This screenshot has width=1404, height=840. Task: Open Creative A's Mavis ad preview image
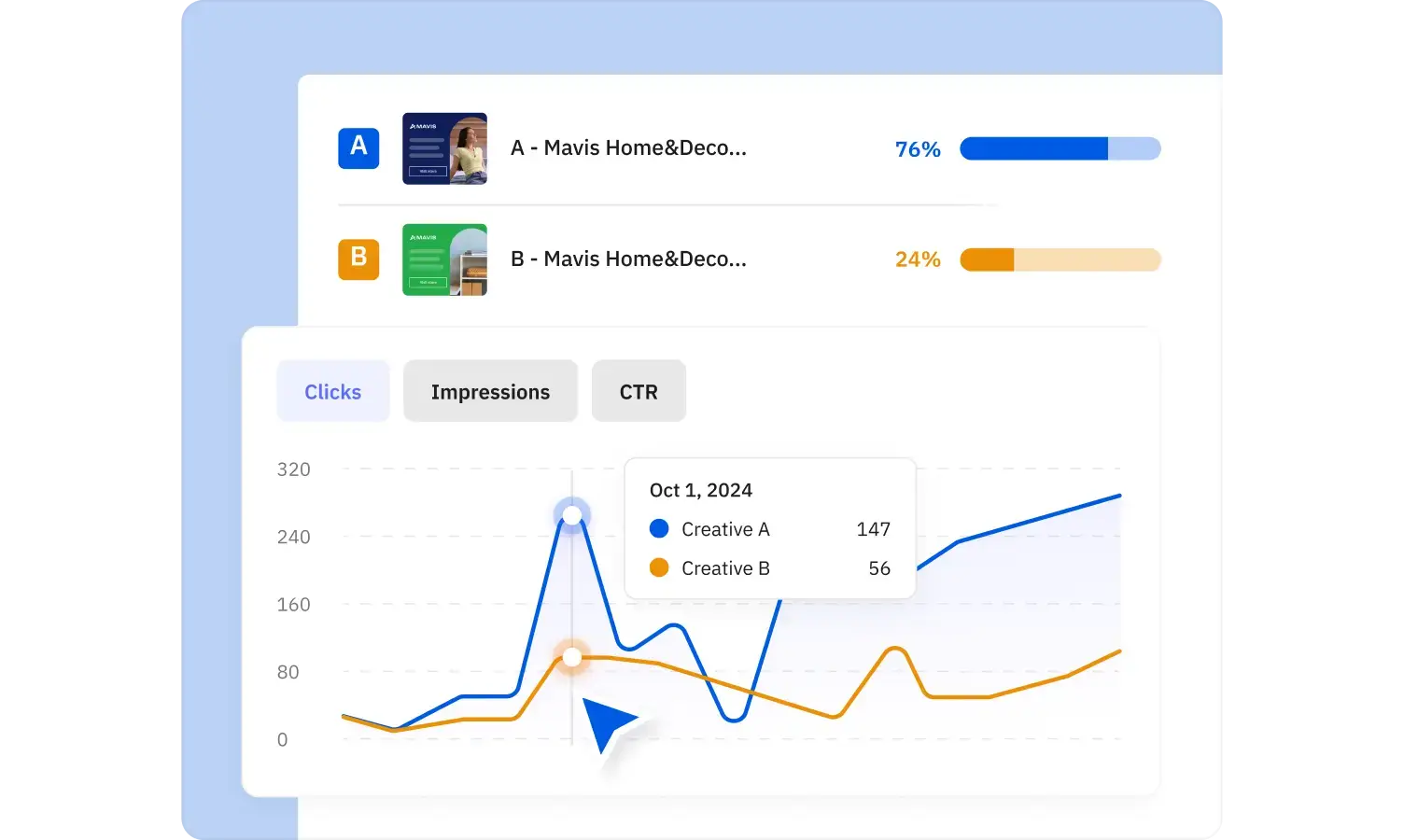pos(444,148)
